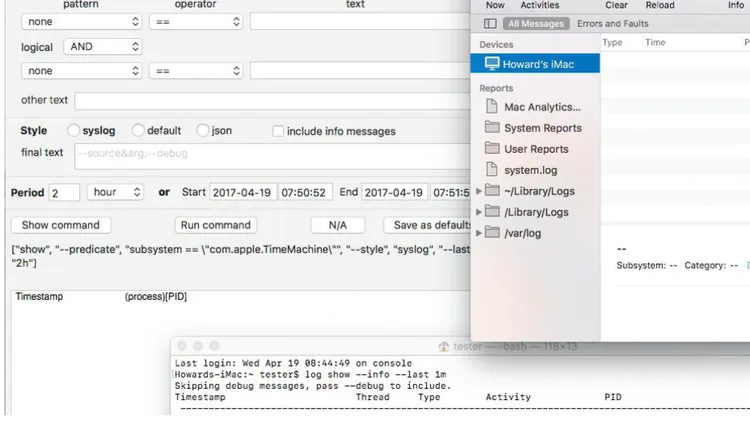This screenshot has height=421, width=750.
Task: Enable include info messages checkbox
Action: tap(277, 131)
